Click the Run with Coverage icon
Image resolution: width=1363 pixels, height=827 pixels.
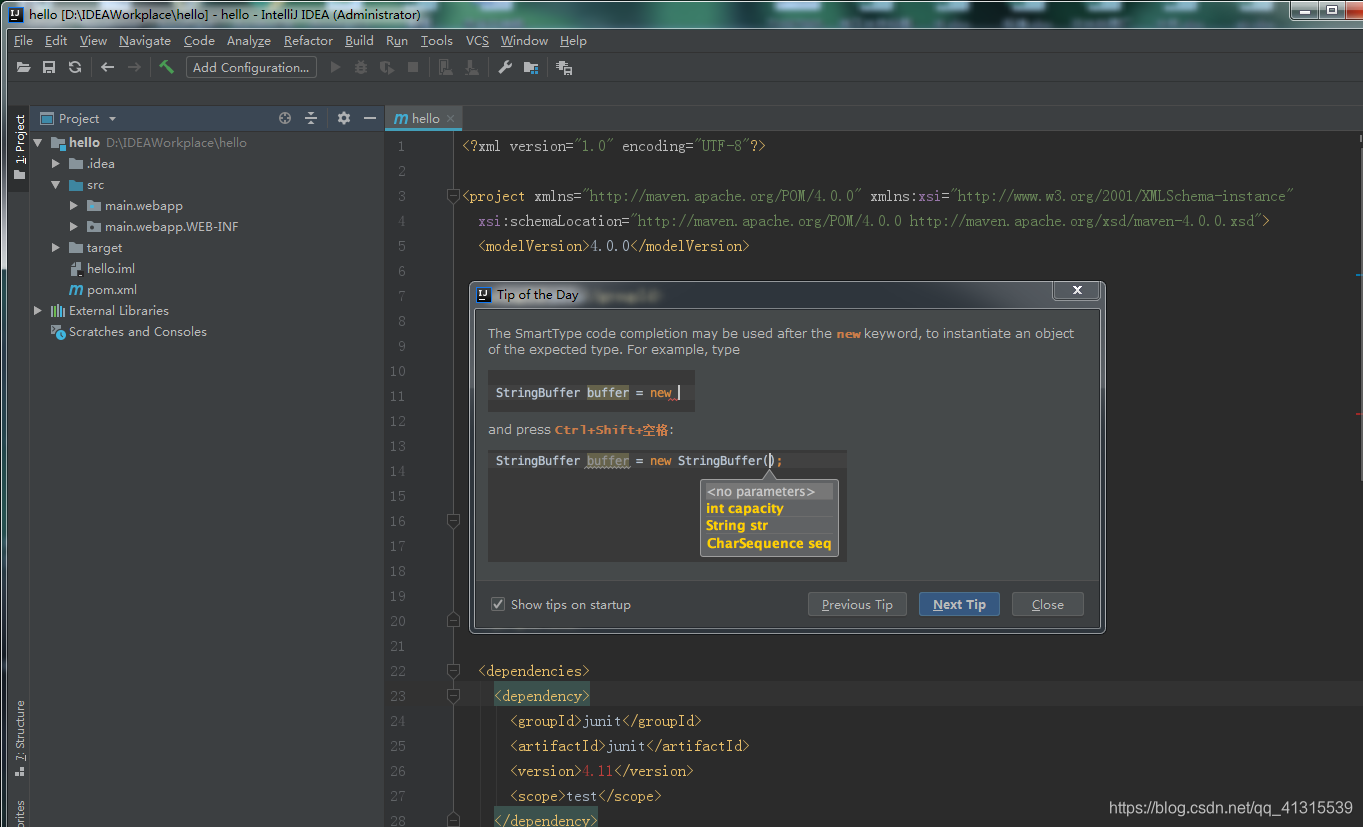387,67
